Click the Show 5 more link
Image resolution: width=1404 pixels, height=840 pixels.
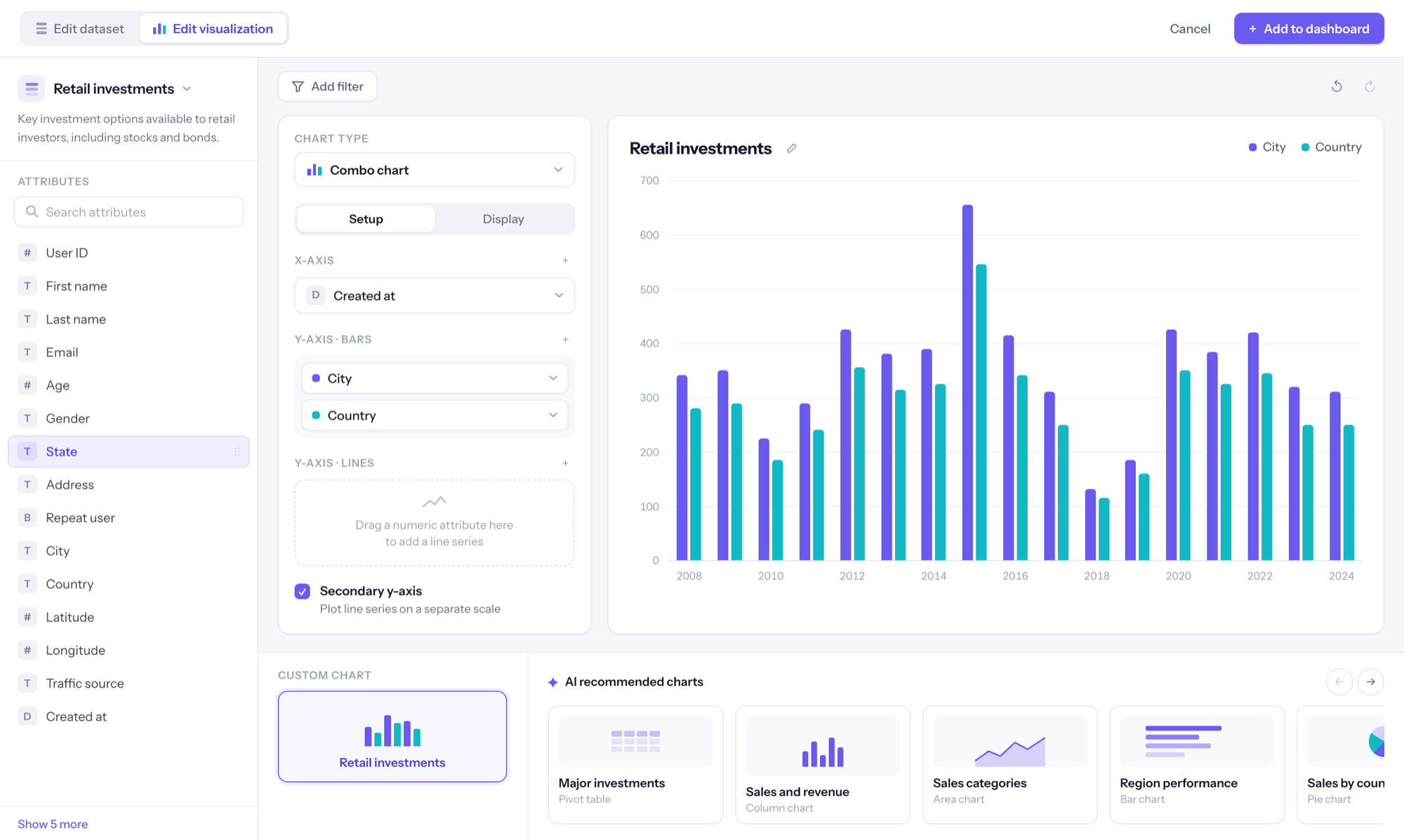[x=53, y=824]
